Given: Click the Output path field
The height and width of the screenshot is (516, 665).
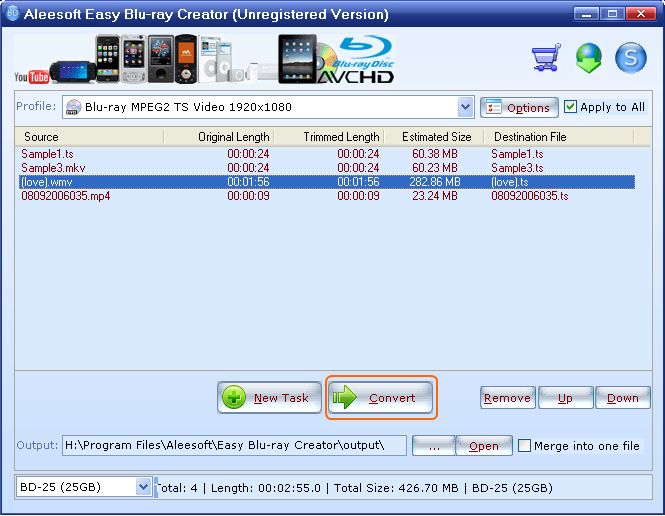Looking at the screenshot, I should click(234, 445).
